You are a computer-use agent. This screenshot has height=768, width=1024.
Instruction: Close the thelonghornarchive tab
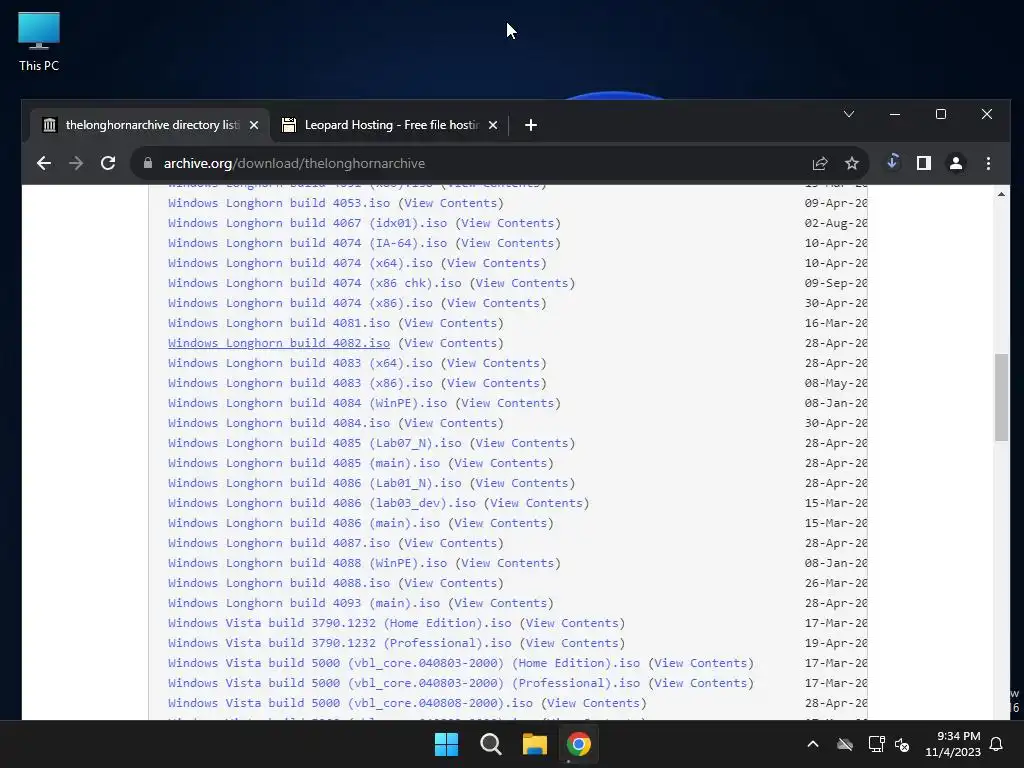click(x=254, y=125)
